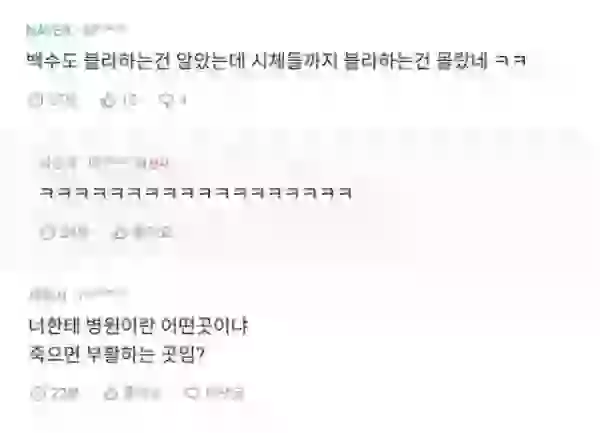
Task: Click the thumbs-up icon on the first comment
Action: click(108, 100)
